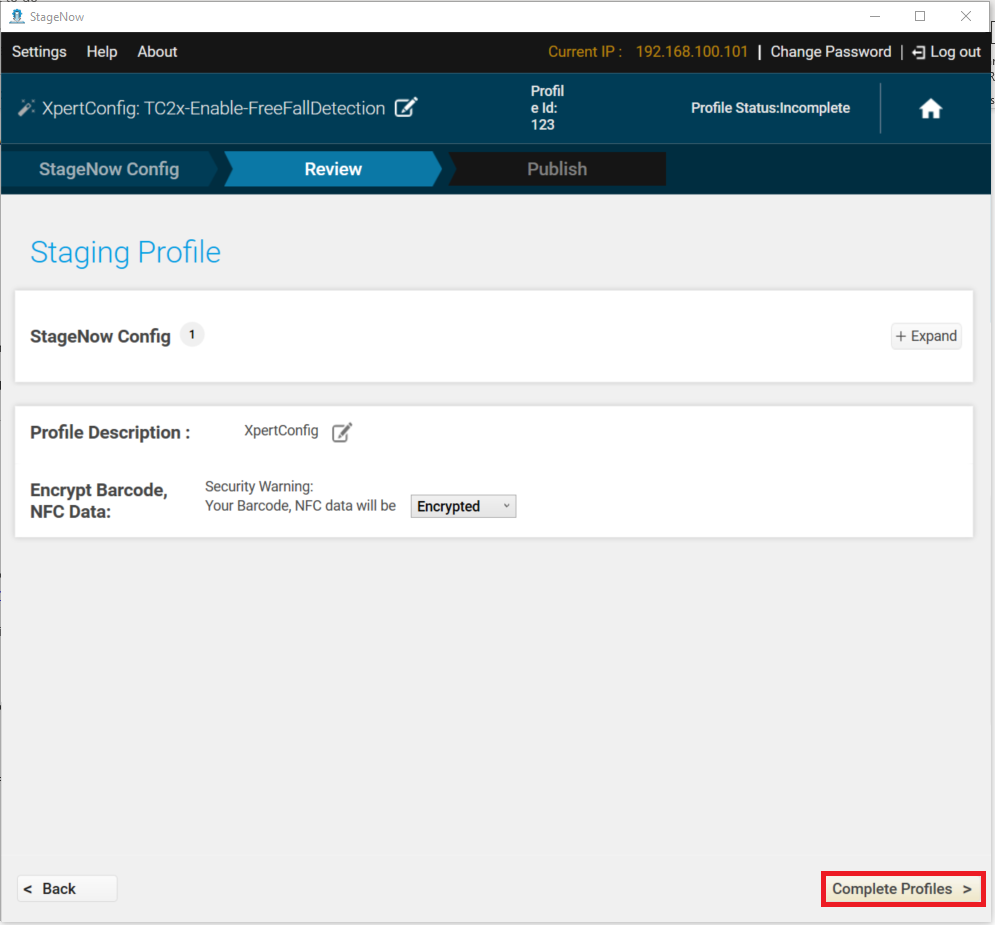The image size is (995, 925).
Task: Click the StageNow app icon in title bar
Action: point(17,16)
